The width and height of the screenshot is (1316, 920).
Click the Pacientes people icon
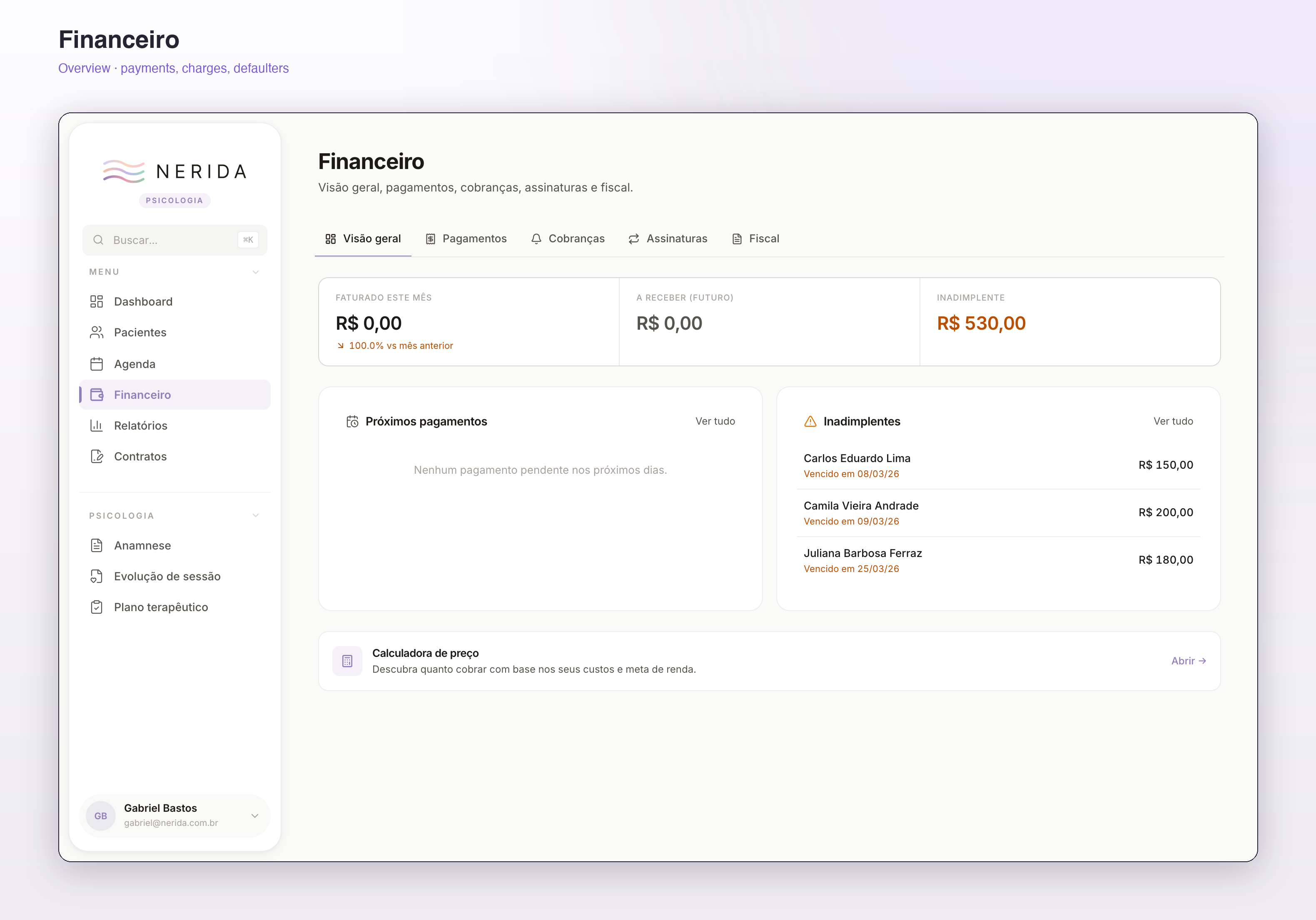(96, 332)
